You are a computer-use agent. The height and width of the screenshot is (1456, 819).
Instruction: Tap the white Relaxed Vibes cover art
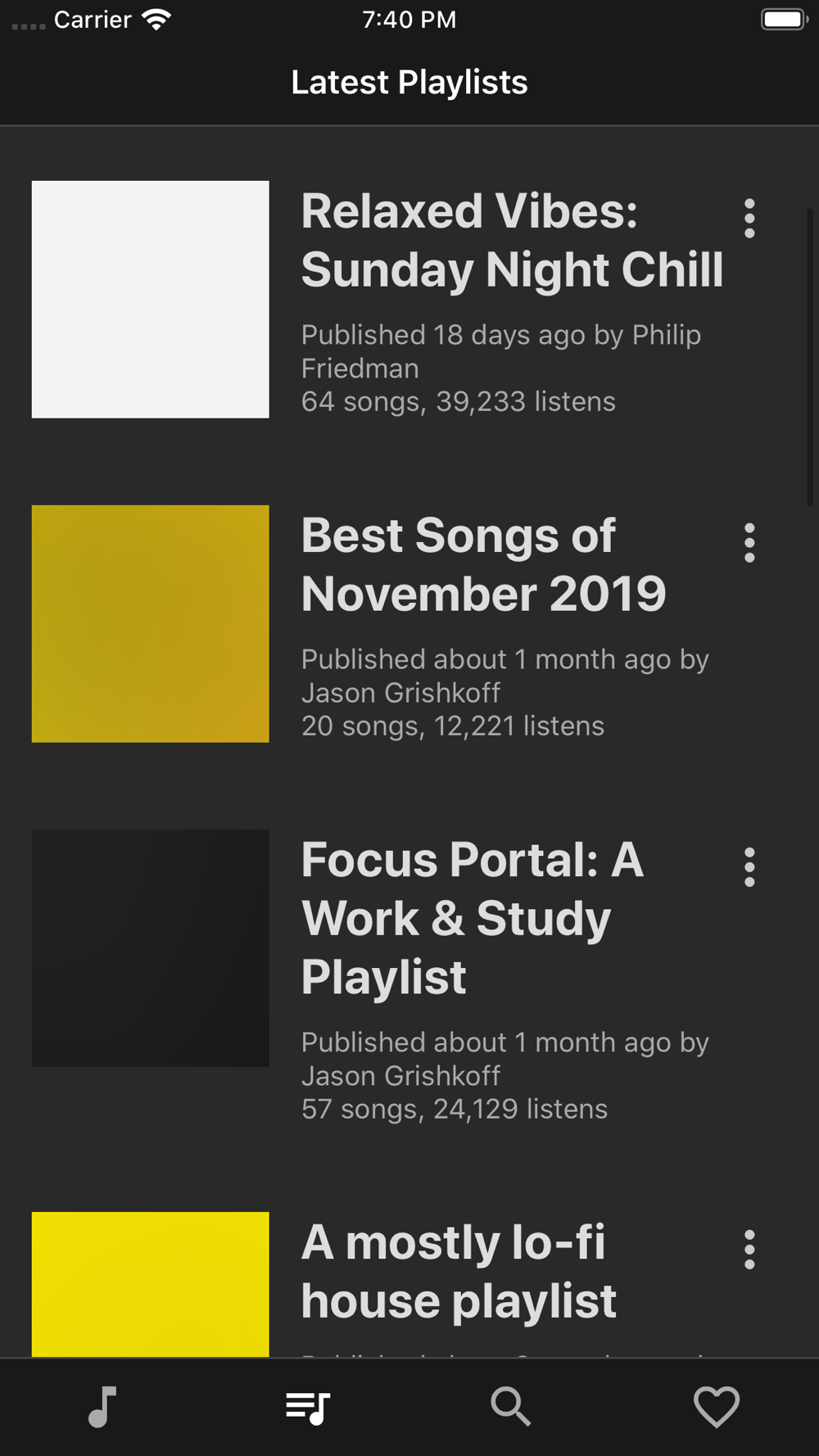tap(151, 300)
